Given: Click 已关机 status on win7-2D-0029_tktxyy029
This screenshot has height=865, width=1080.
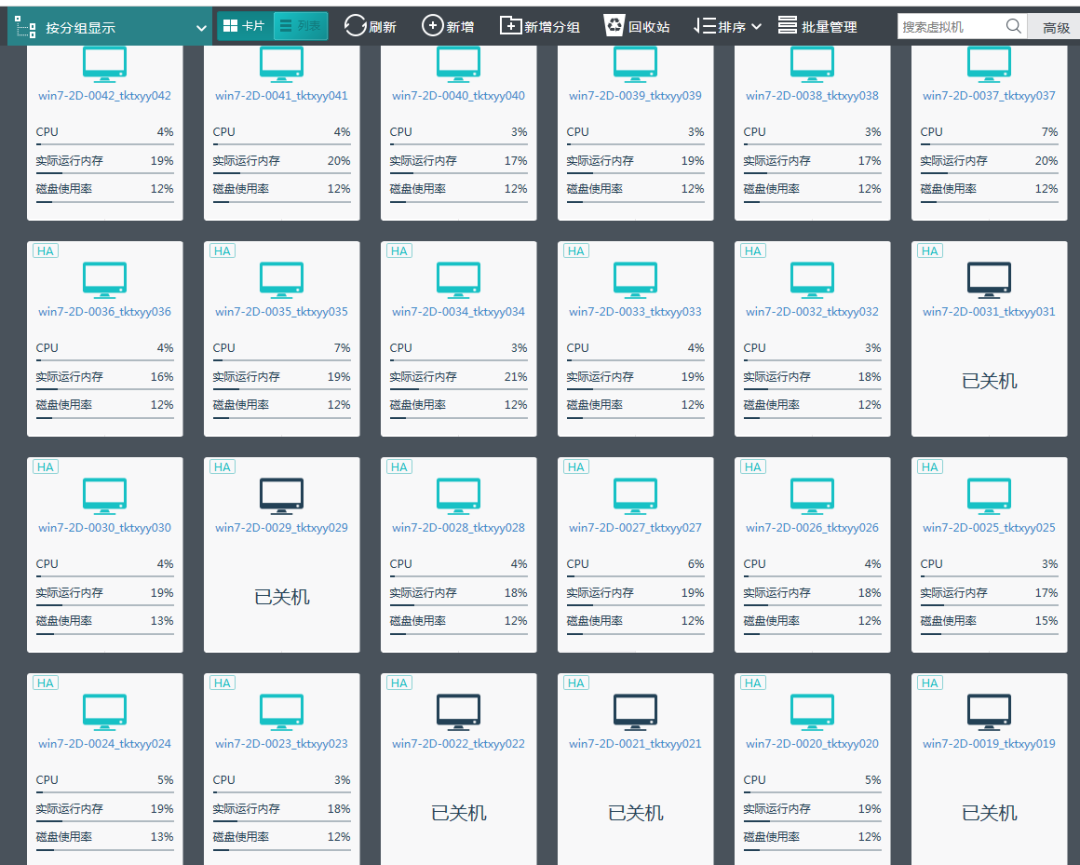Looking at the screenshot, I should tap(282, 597).
